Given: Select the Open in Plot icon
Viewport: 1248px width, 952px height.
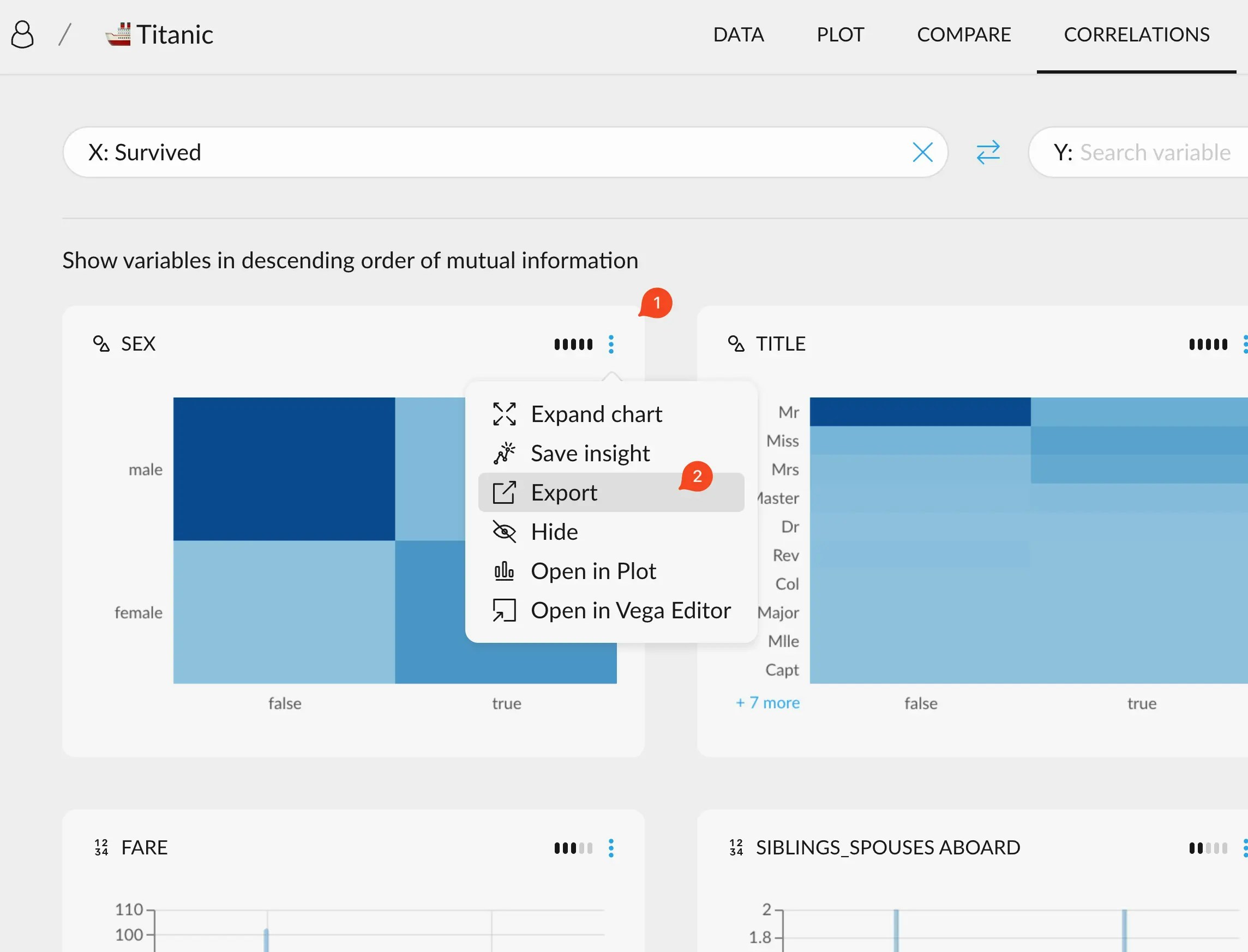Looking at the screenshot, I should pyautogui.click(x=504, y=571).
